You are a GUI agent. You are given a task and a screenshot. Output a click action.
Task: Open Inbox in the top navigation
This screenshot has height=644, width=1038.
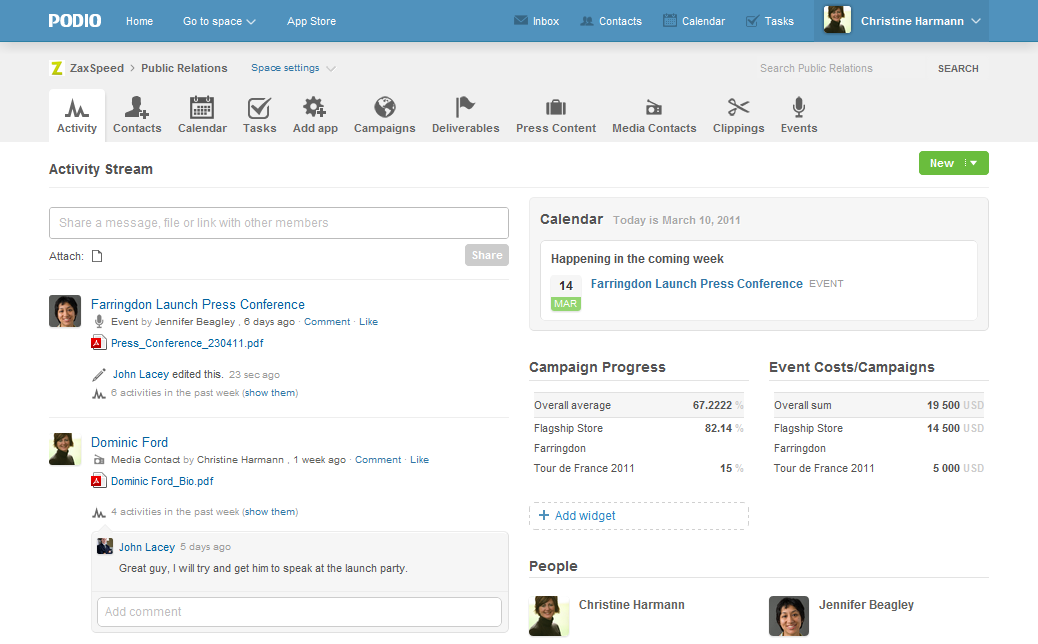536,21
